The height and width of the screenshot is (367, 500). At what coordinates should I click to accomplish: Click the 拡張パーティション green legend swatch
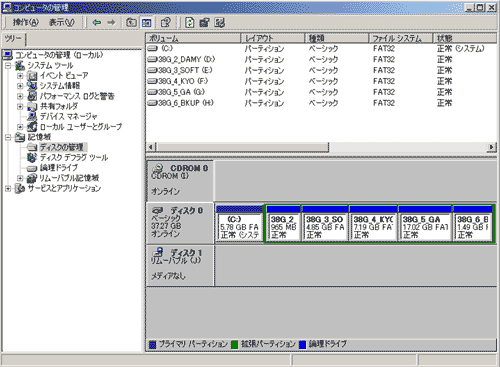pyautogui.click(x=234, y=344)
